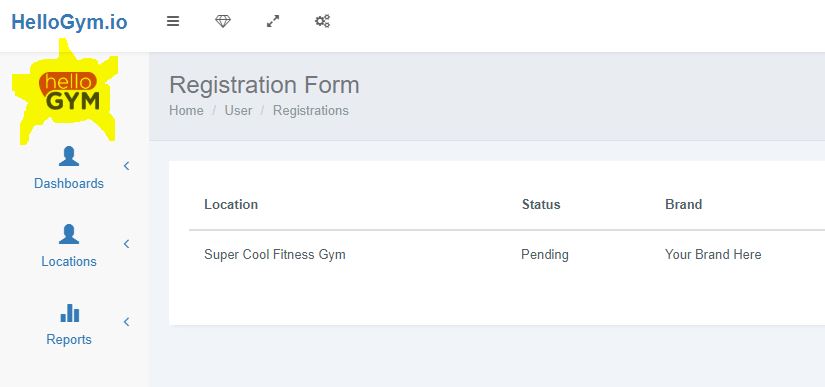The image size is (825, 387).
Task: Select the Super Cool Fitness Gym row
Action: (507, 255)
